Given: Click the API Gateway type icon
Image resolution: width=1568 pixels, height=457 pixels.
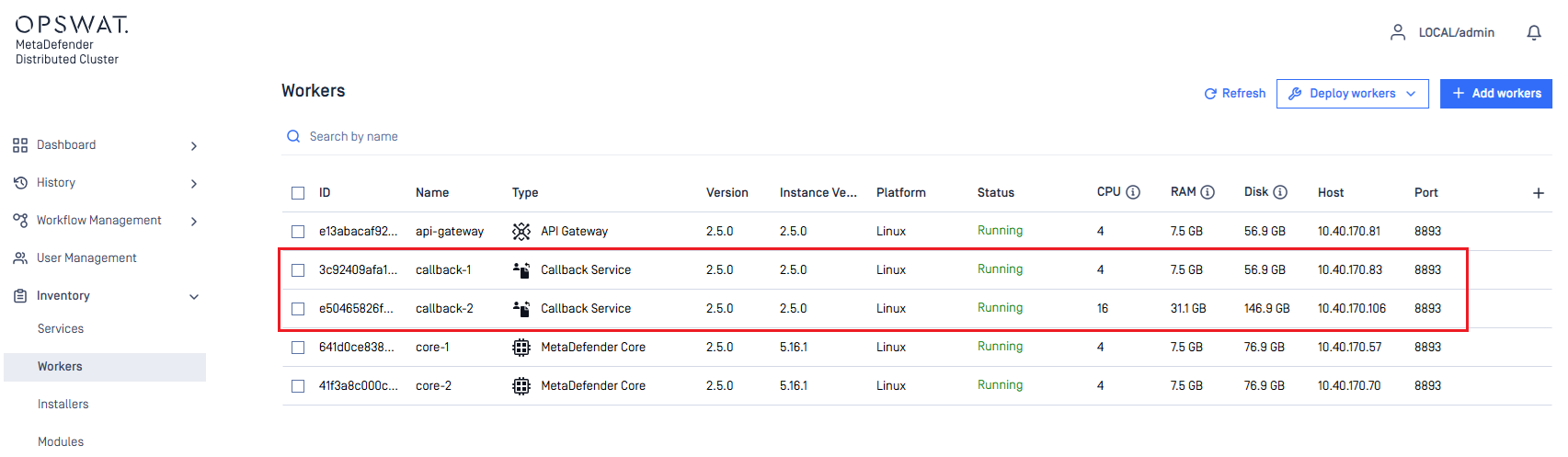Looking at the screenshot, I should pyautogui.click(x=521, y=232).
